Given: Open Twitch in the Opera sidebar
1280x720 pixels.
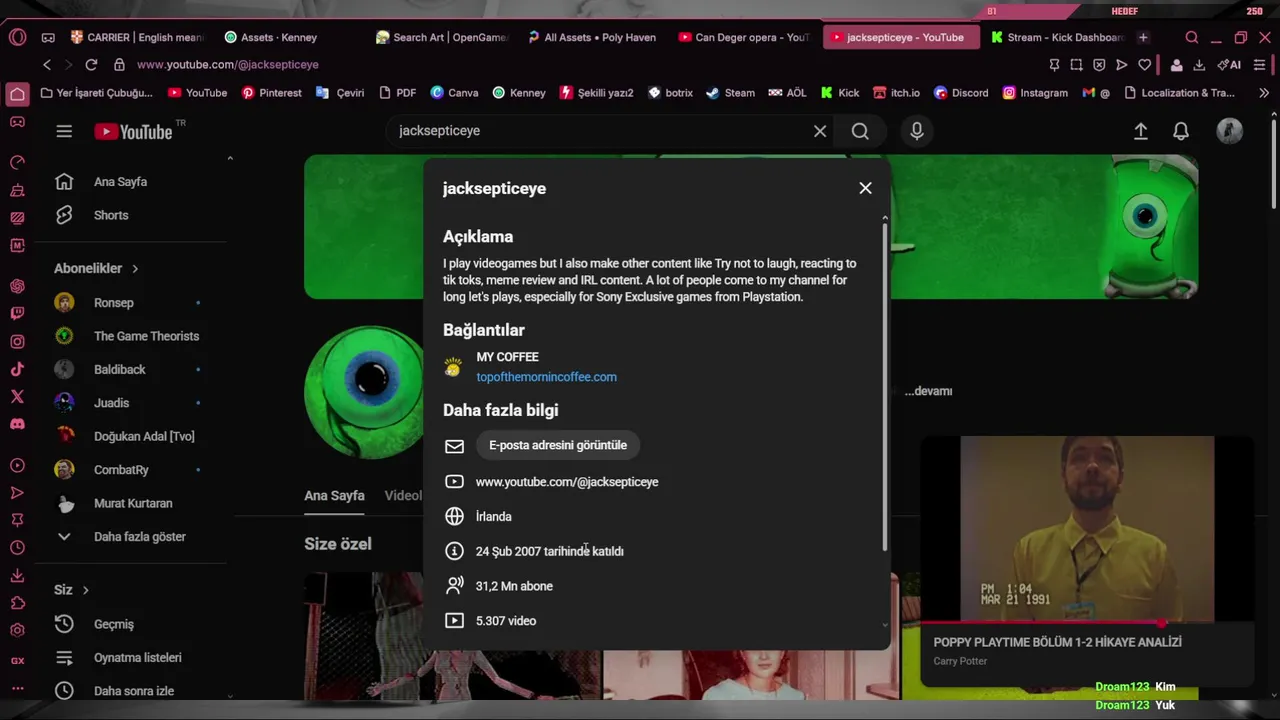Looking at the screenshot, I should 17,313.
